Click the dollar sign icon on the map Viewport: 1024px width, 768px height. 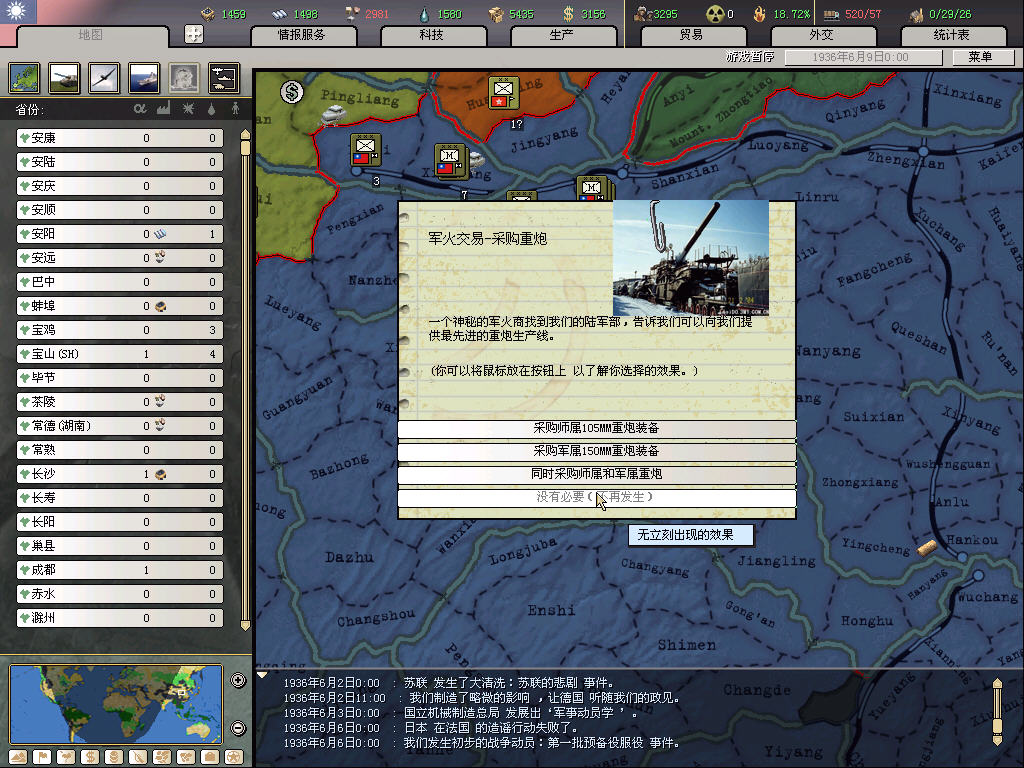point(292,92)
